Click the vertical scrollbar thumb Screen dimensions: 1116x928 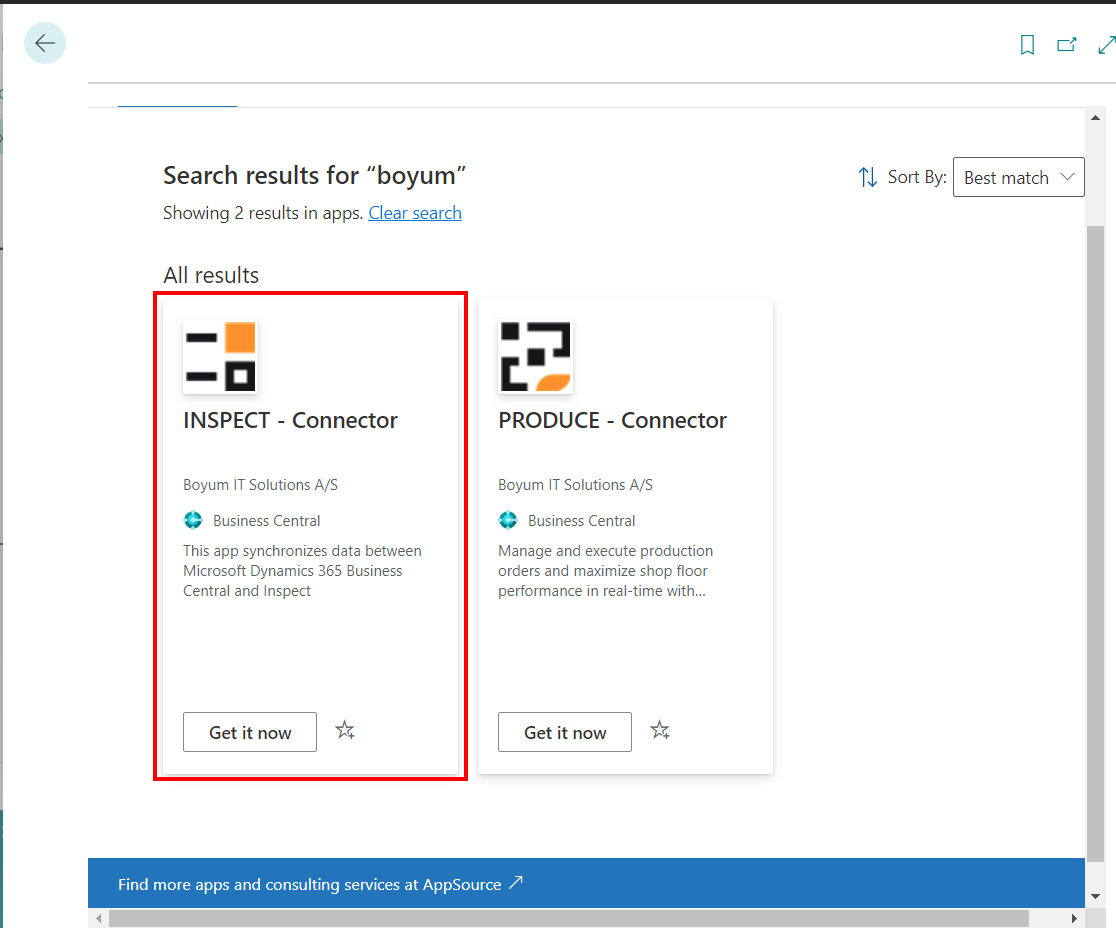pyautogui.click(x=1095, y=544)
